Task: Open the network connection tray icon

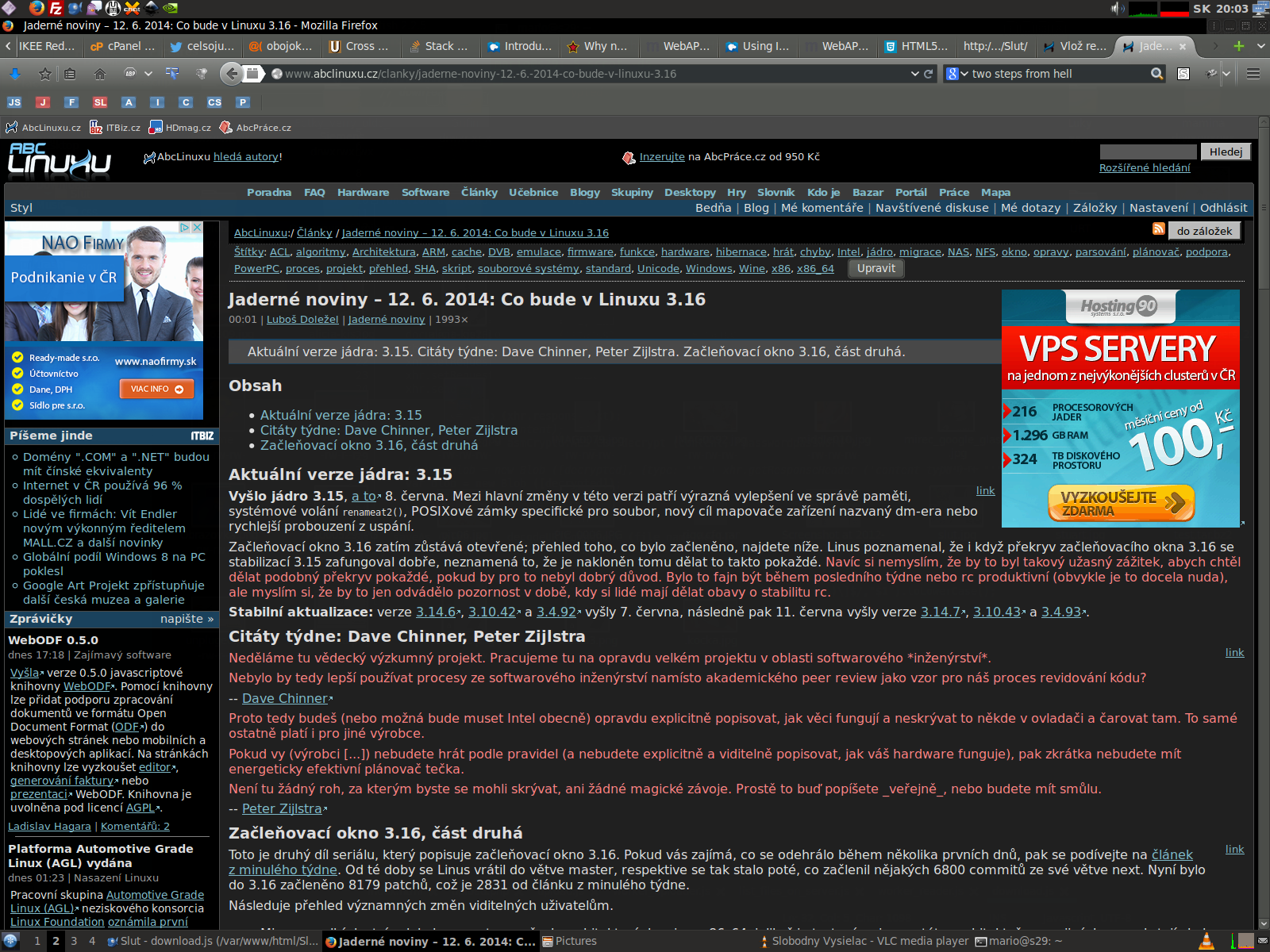Action: 1260,9
